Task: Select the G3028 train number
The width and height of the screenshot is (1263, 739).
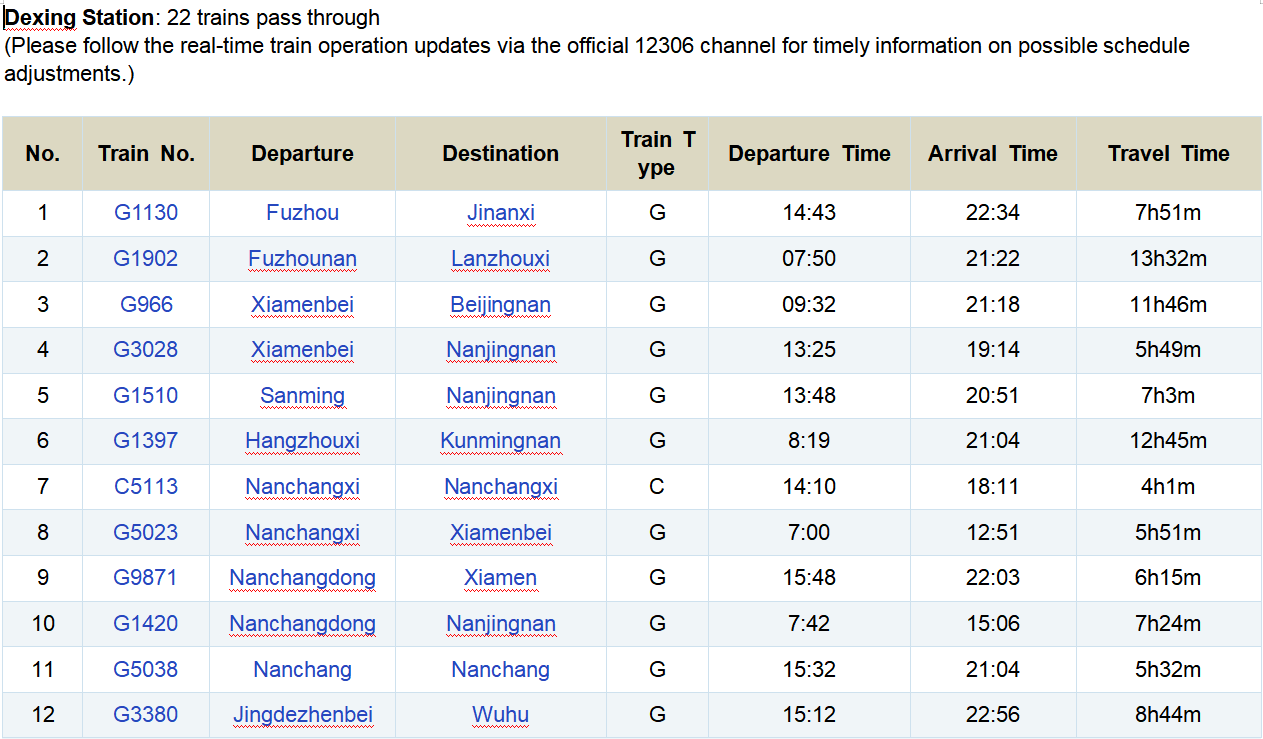Action: click(145, 350)
